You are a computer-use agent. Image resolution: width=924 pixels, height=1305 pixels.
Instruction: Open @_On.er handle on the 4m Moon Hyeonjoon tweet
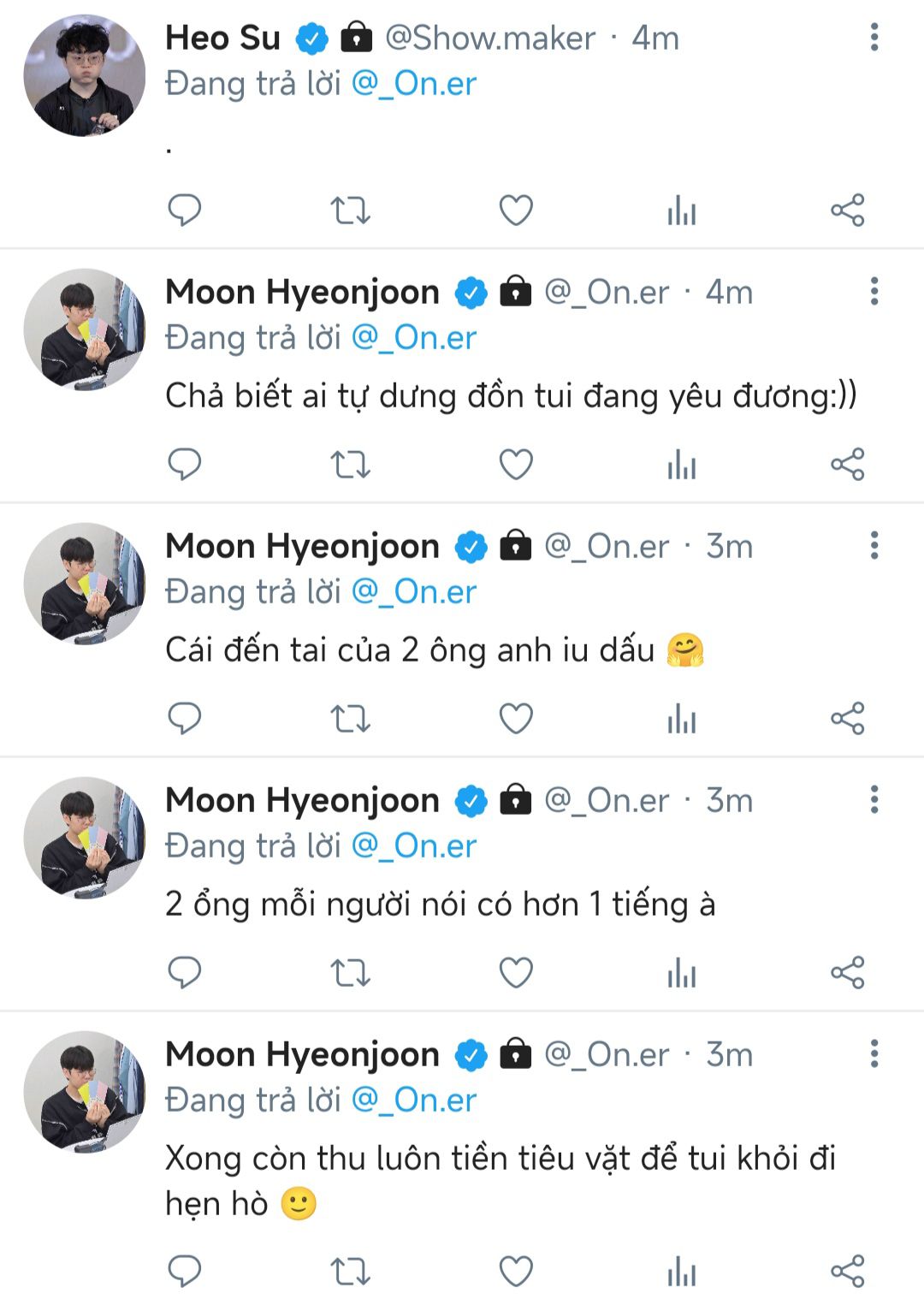(x=607, y=293)
